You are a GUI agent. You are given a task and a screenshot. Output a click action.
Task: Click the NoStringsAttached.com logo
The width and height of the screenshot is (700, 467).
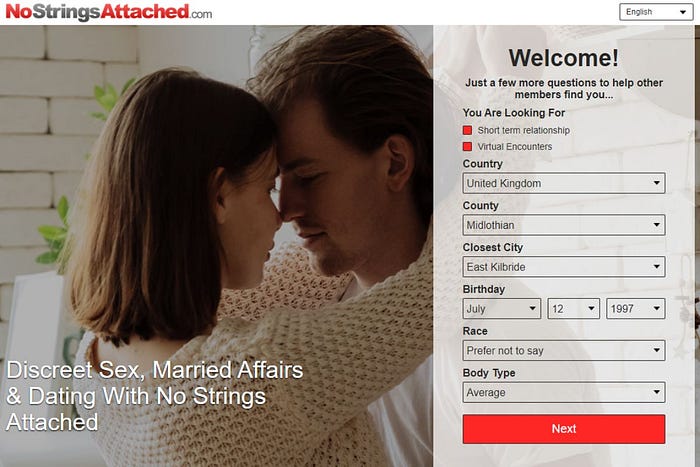[x=108, y=12]
